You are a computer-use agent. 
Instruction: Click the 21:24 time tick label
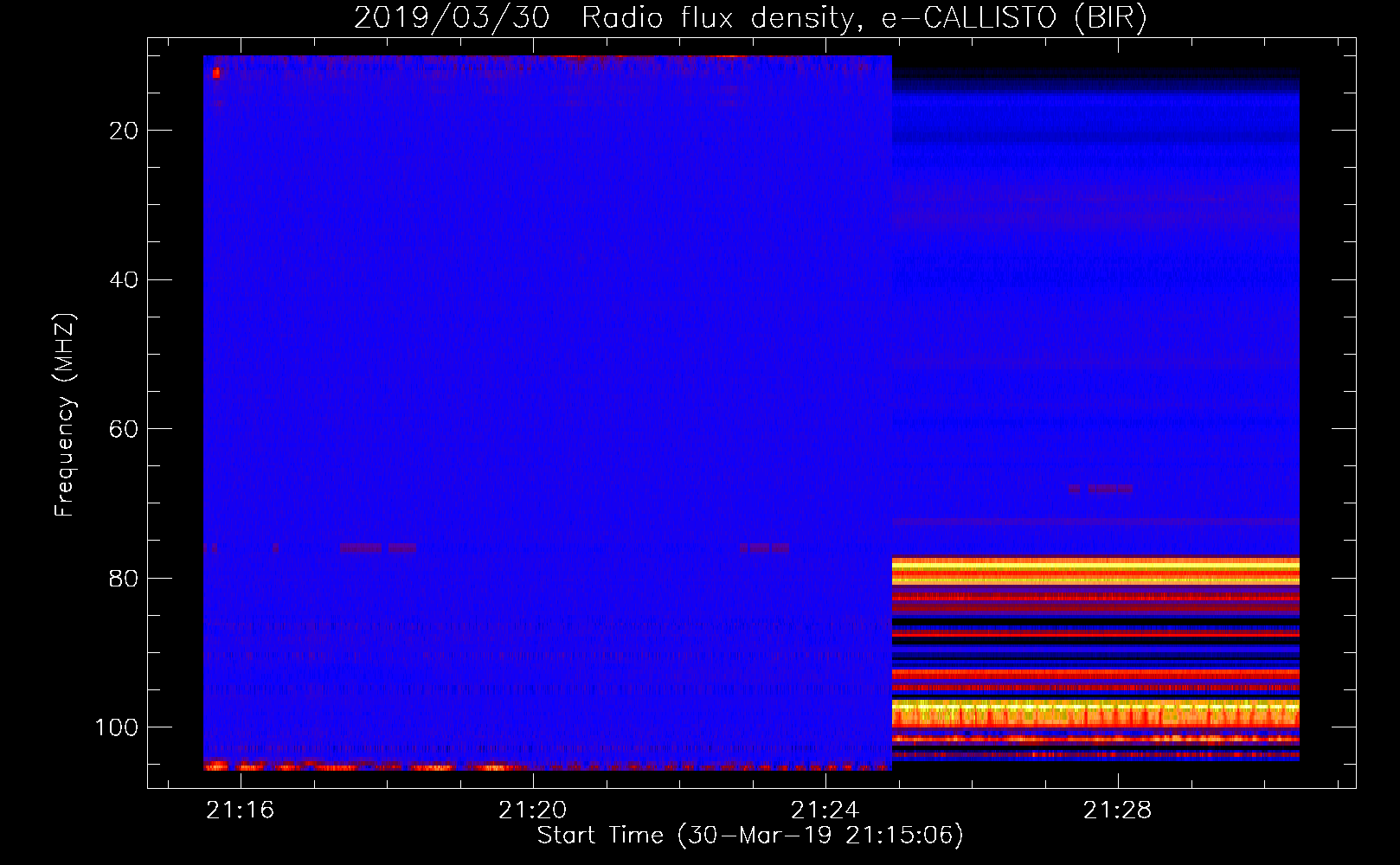click(825, 810)
